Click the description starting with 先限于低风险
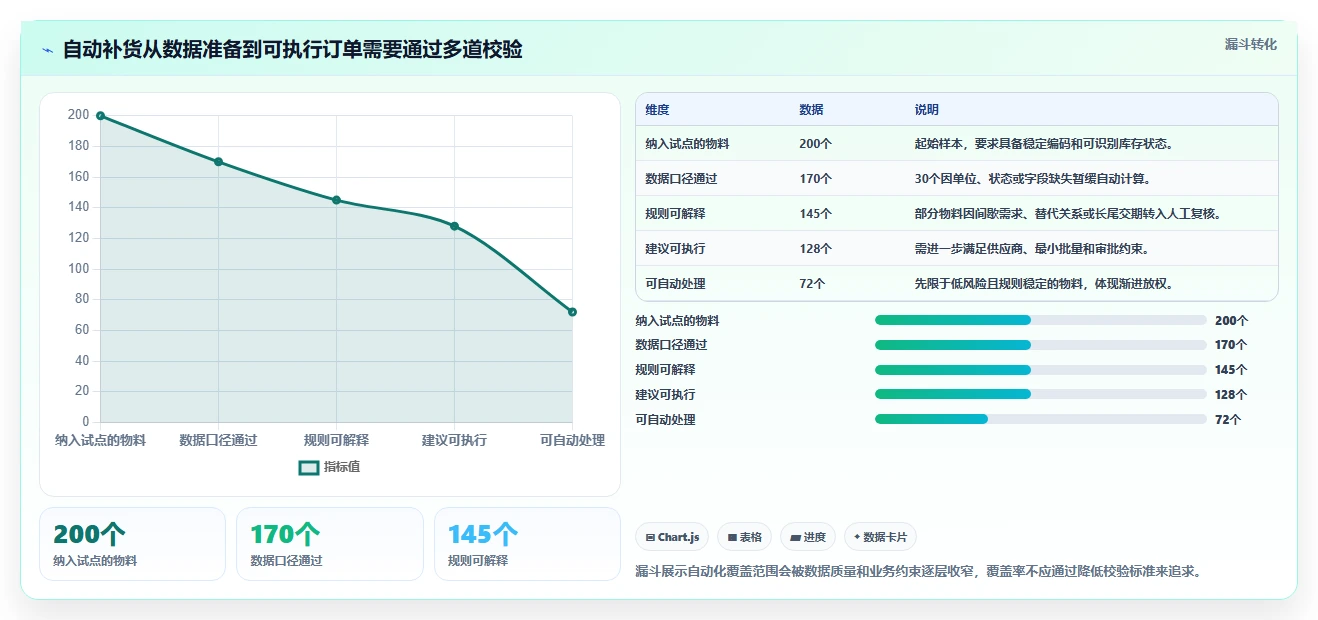1318x620 pixels. click(1044, 284)
